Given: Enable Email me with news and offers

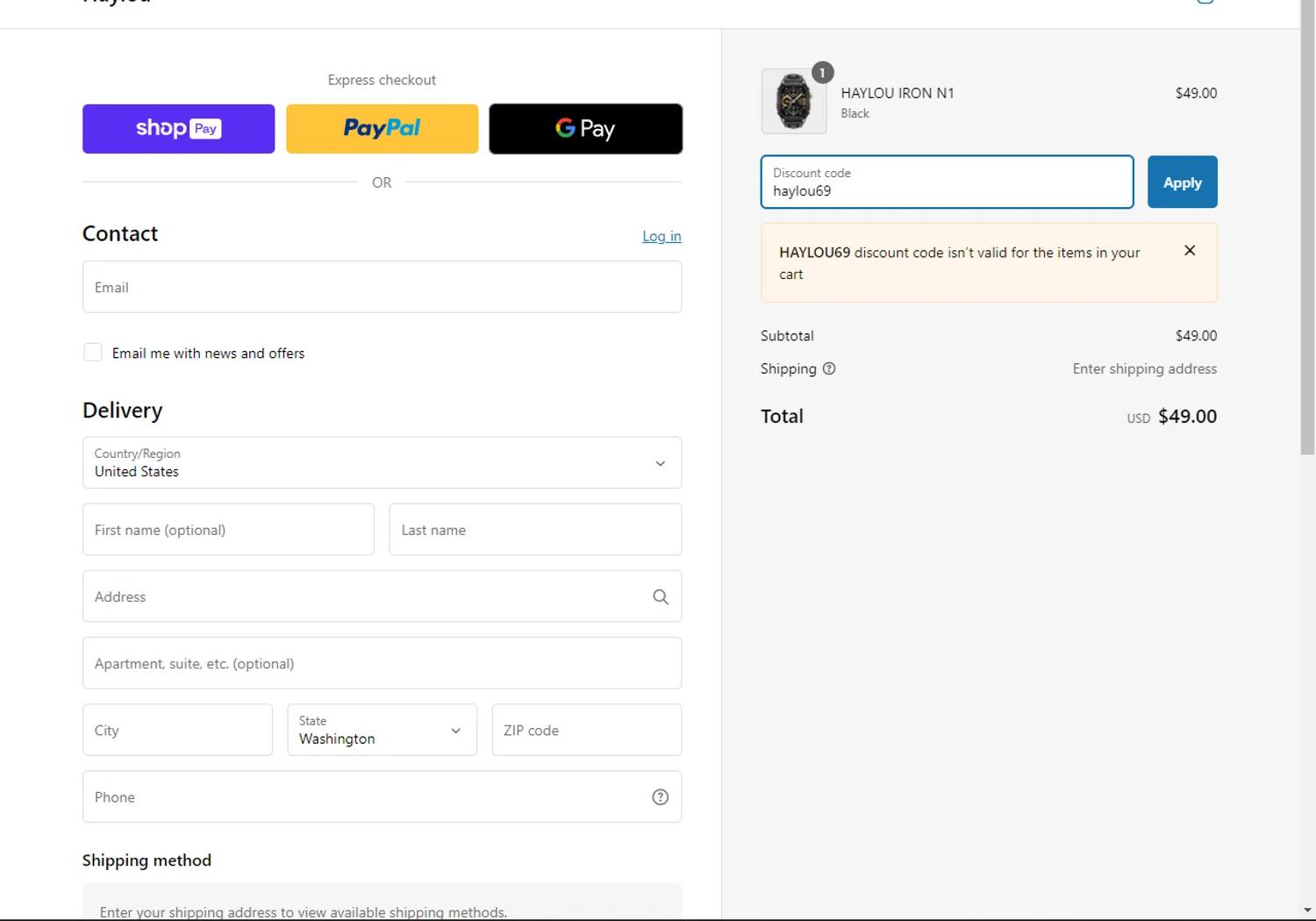Looking at the screenshot, I should 93,353.
